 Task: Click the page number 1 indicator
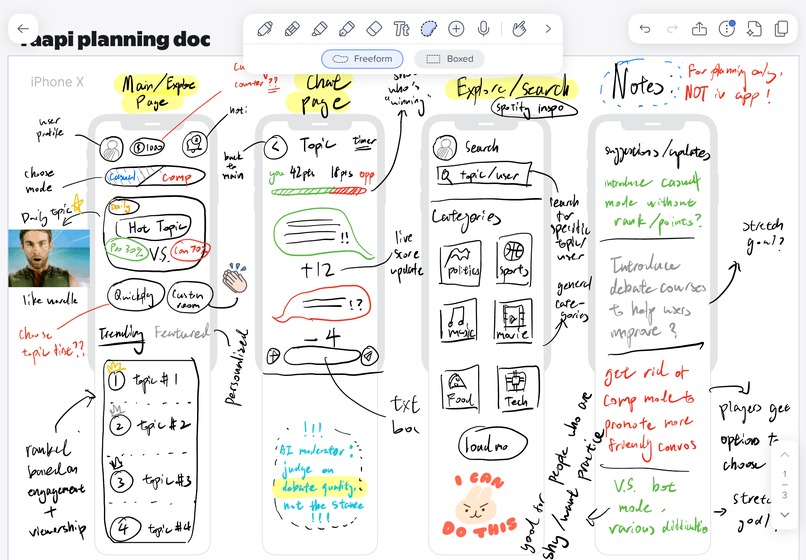coord(784,474)
